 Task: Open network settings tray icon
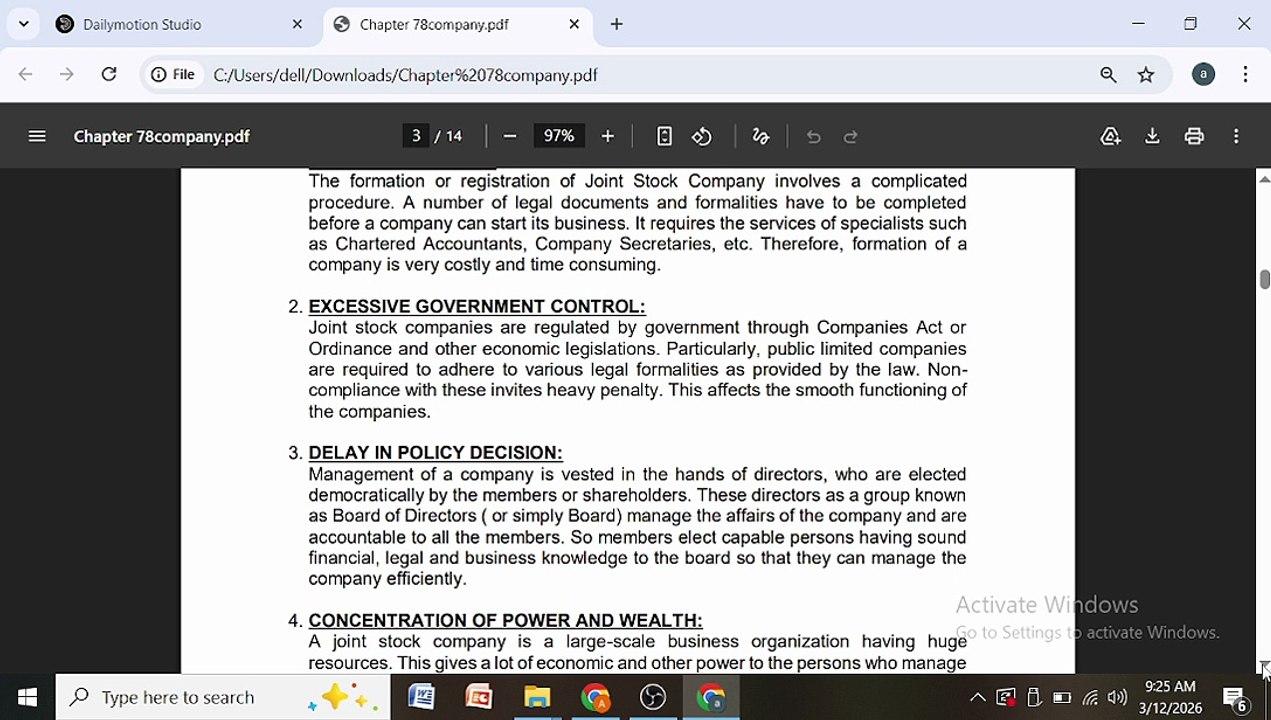(1090, 697)
